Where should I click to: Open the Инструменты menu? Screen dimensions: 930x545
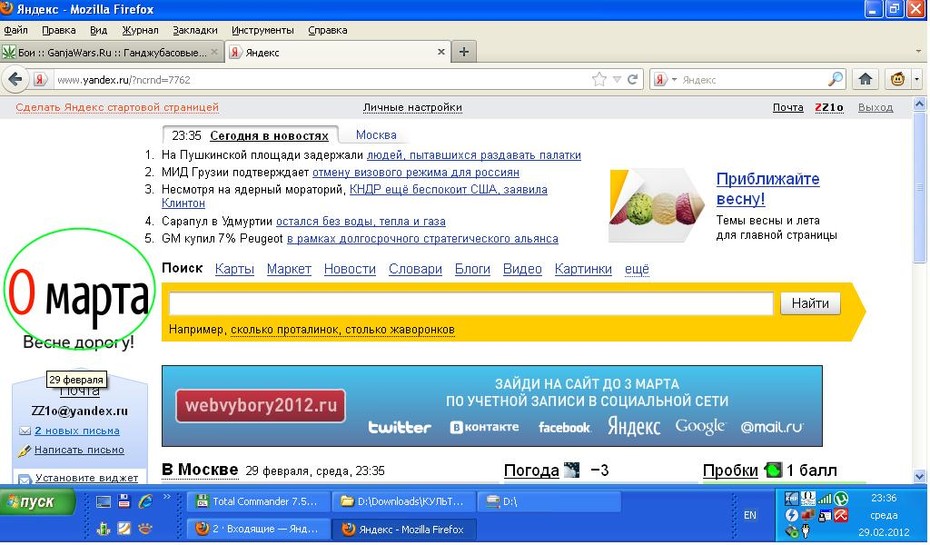pos(262,30)
